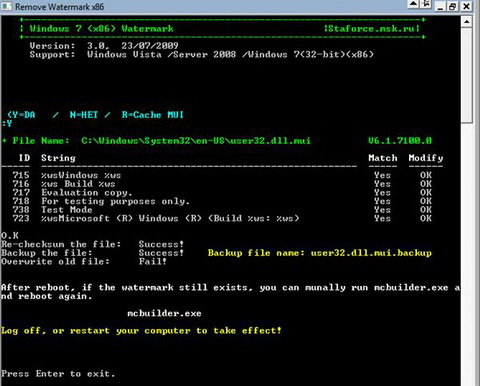Click the Overwrite old file Fail! result

tap(153, 262)
